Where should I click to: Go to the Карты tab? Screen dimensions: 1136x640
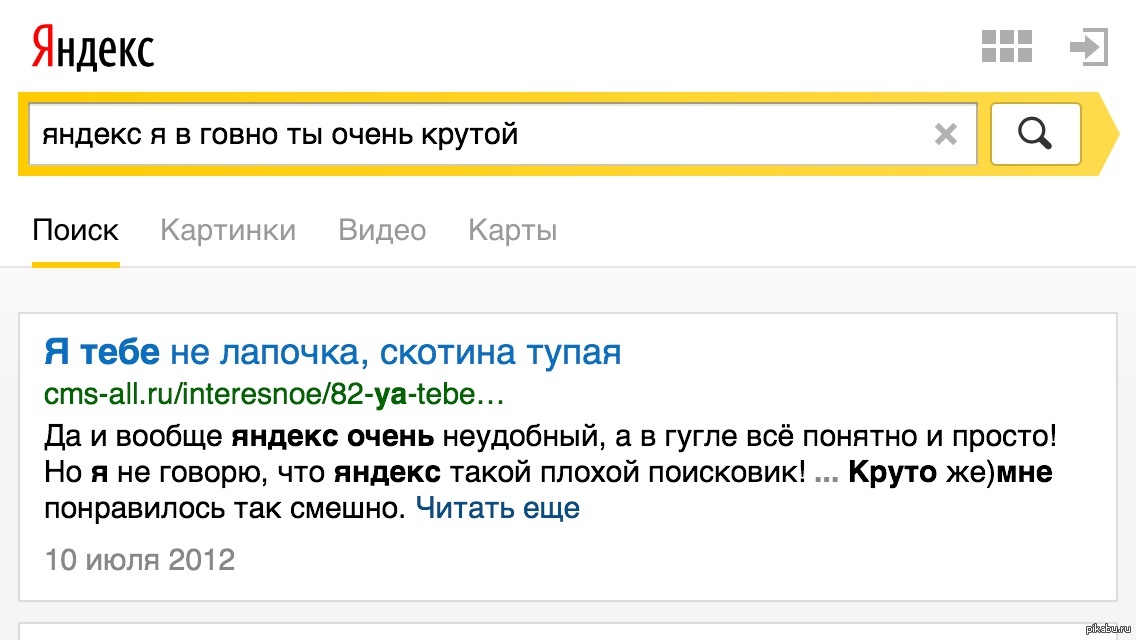512,231
